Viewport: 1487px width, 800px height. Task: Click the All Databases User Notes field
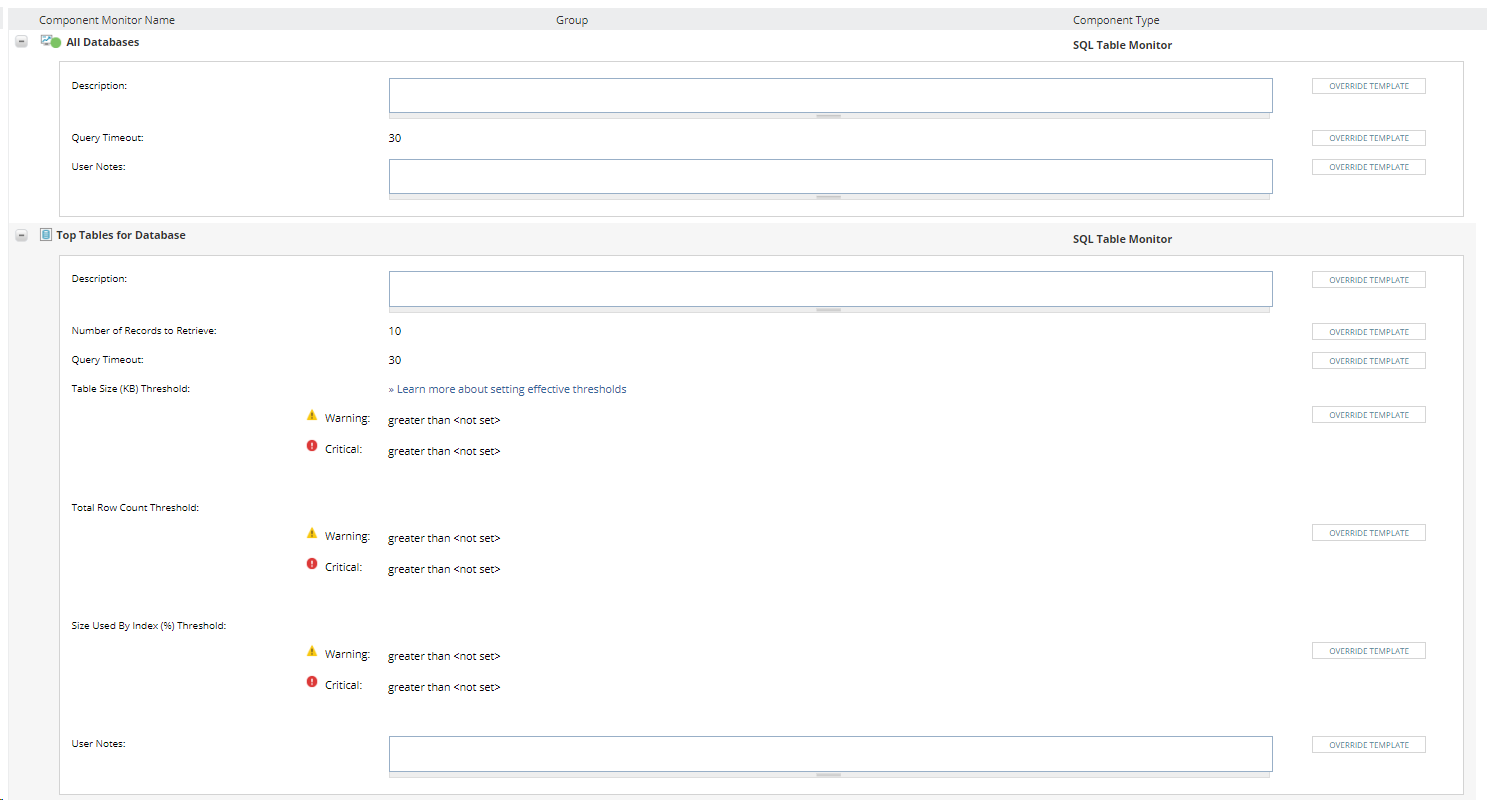click(830, 176)
